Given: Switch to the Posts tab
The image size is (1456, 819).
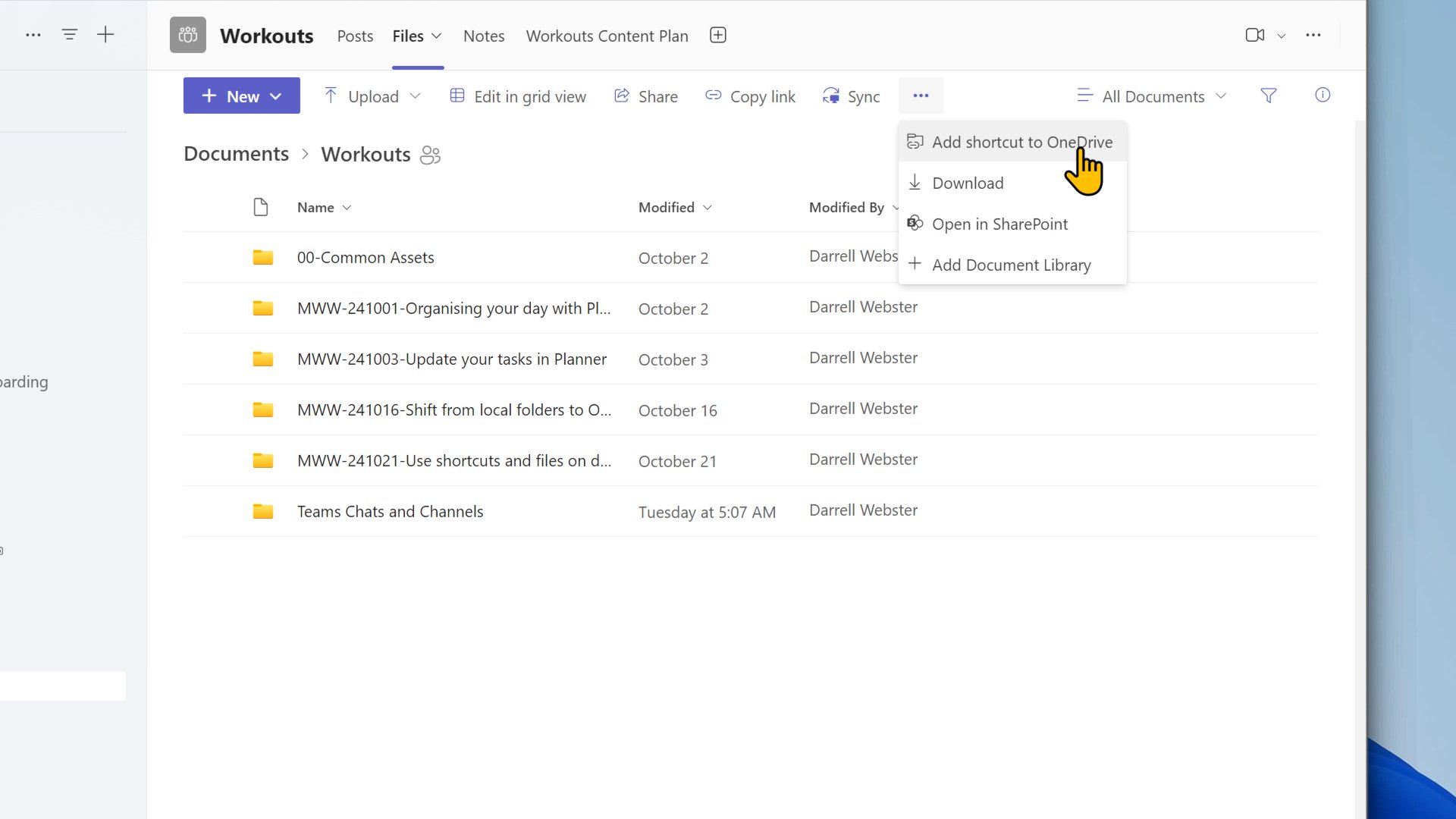Looking at the screenshot, I should [354, 36].
